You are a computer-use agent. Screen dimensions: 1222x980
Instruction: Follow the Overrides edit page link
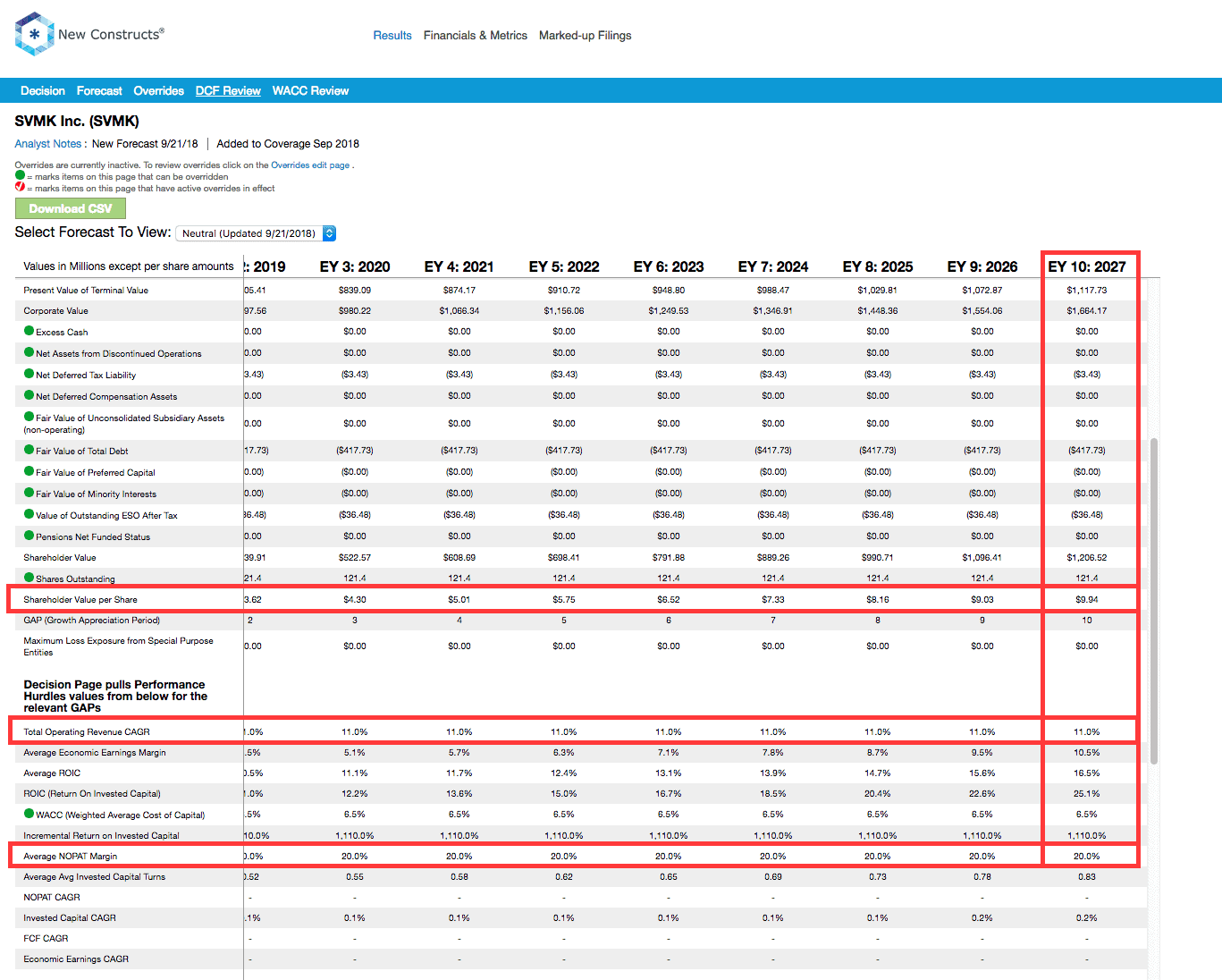(x=310, y=165)
